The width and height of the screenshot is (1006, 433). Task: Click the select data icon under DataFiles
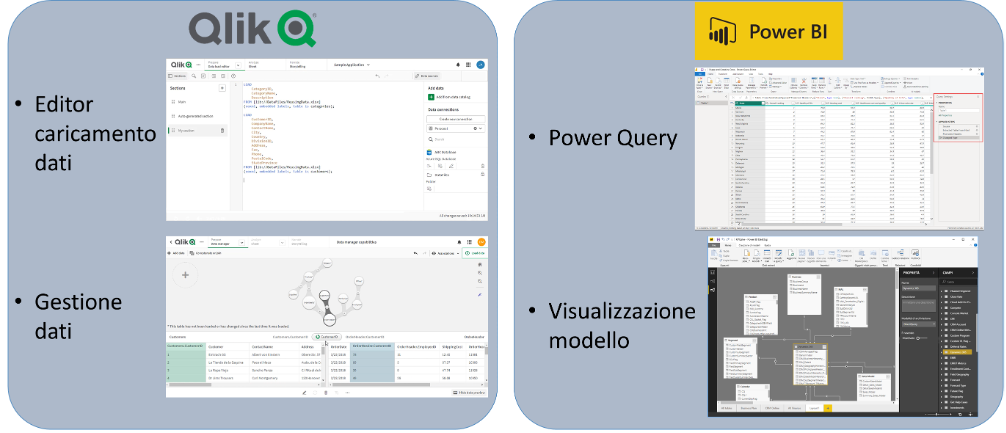tap(429, 189)
